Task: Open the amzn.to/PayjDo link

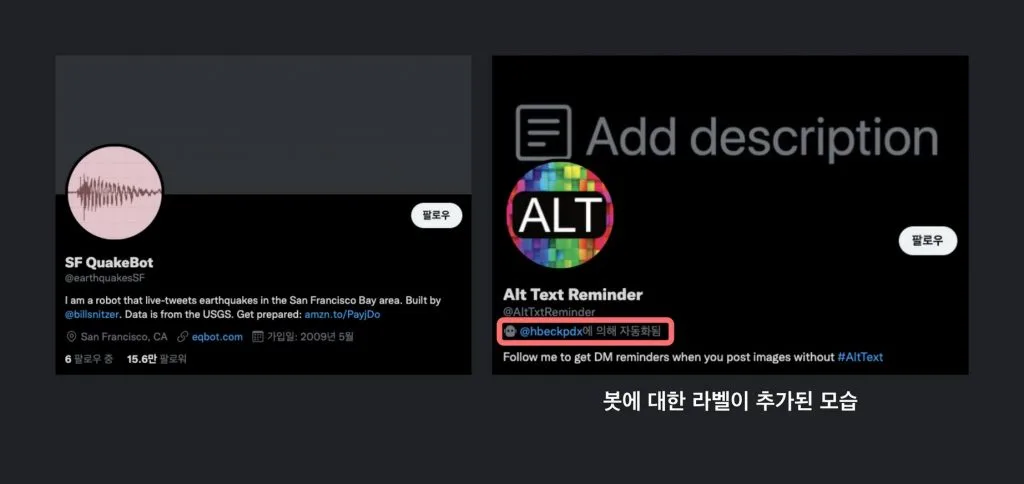Action: click(x=342, y=314)
